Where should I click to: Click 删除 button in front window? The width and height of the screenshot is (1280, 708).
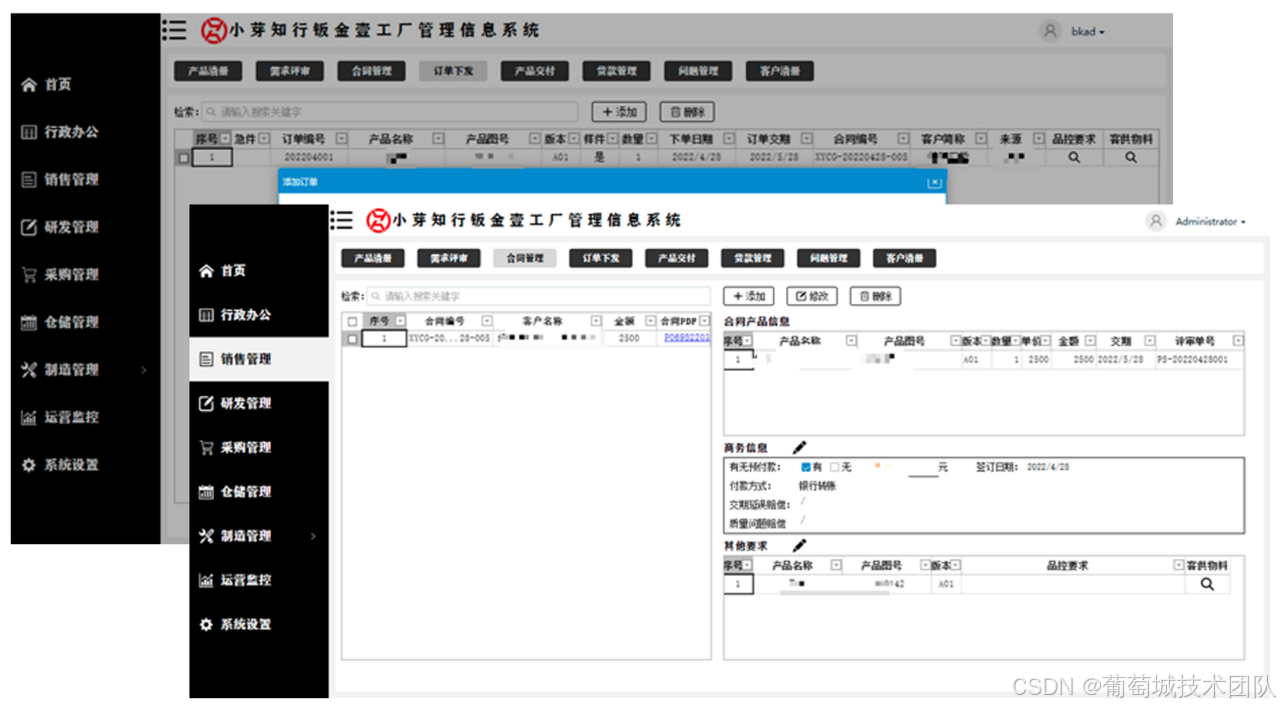click(x=875, y=296)
